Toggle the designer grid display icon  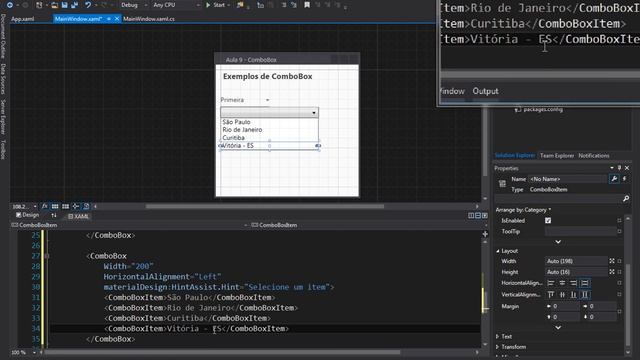click(55, 207)
